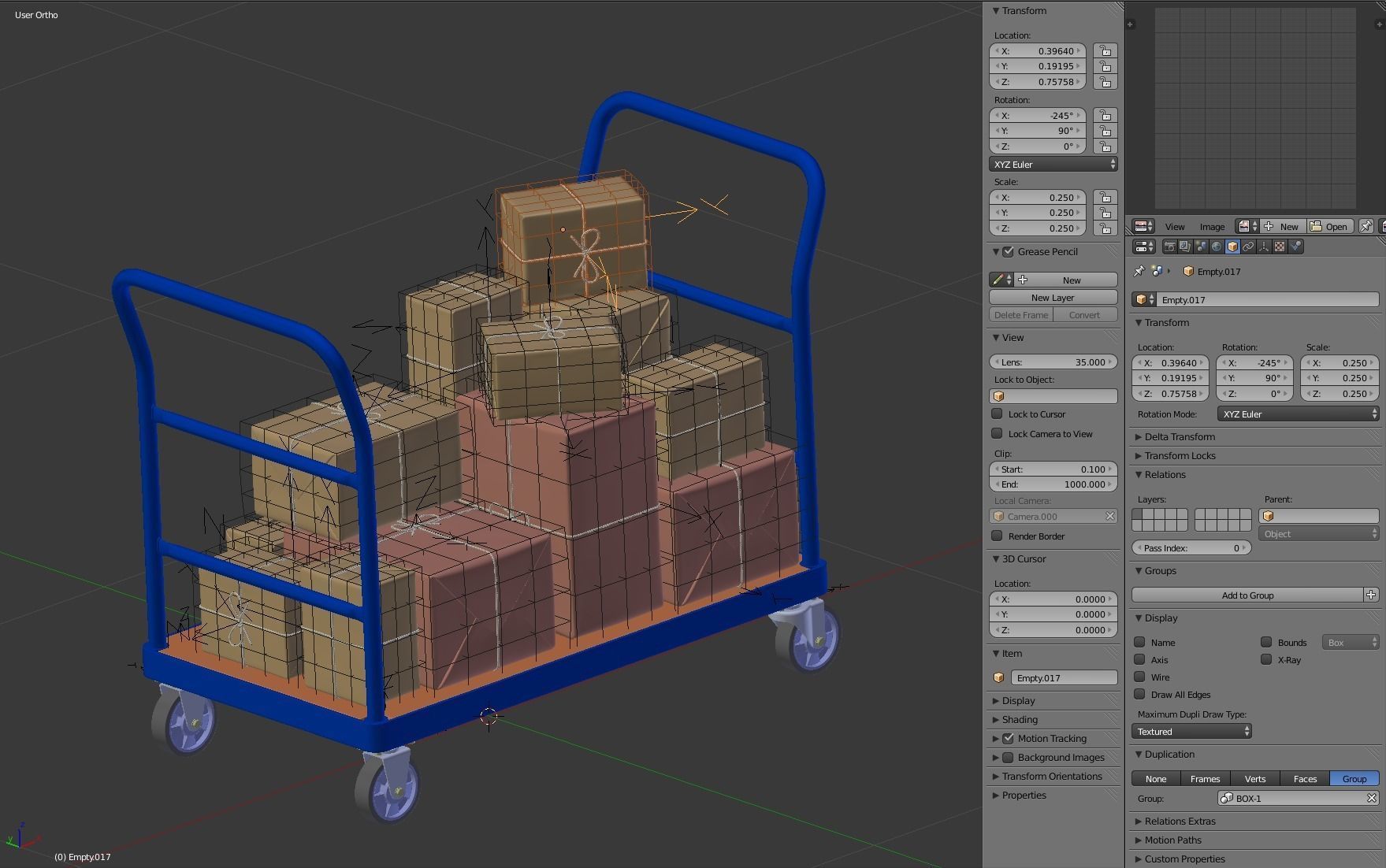Open the Box bounds type dropdown
This screenshot has height=868, width=1386.
pos(1351,643)
